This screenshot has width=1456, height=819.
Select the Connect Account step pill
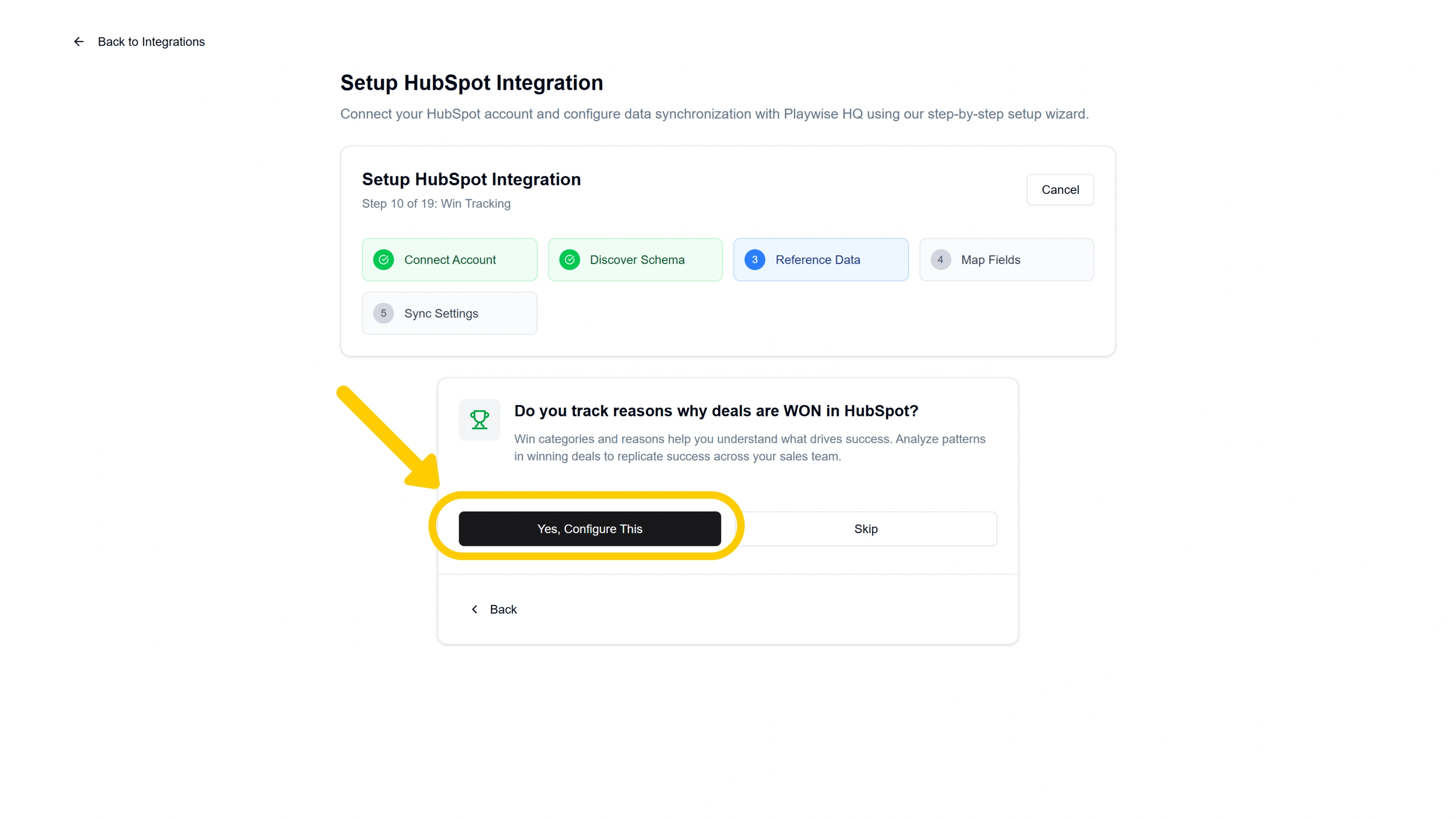[449, 259]
